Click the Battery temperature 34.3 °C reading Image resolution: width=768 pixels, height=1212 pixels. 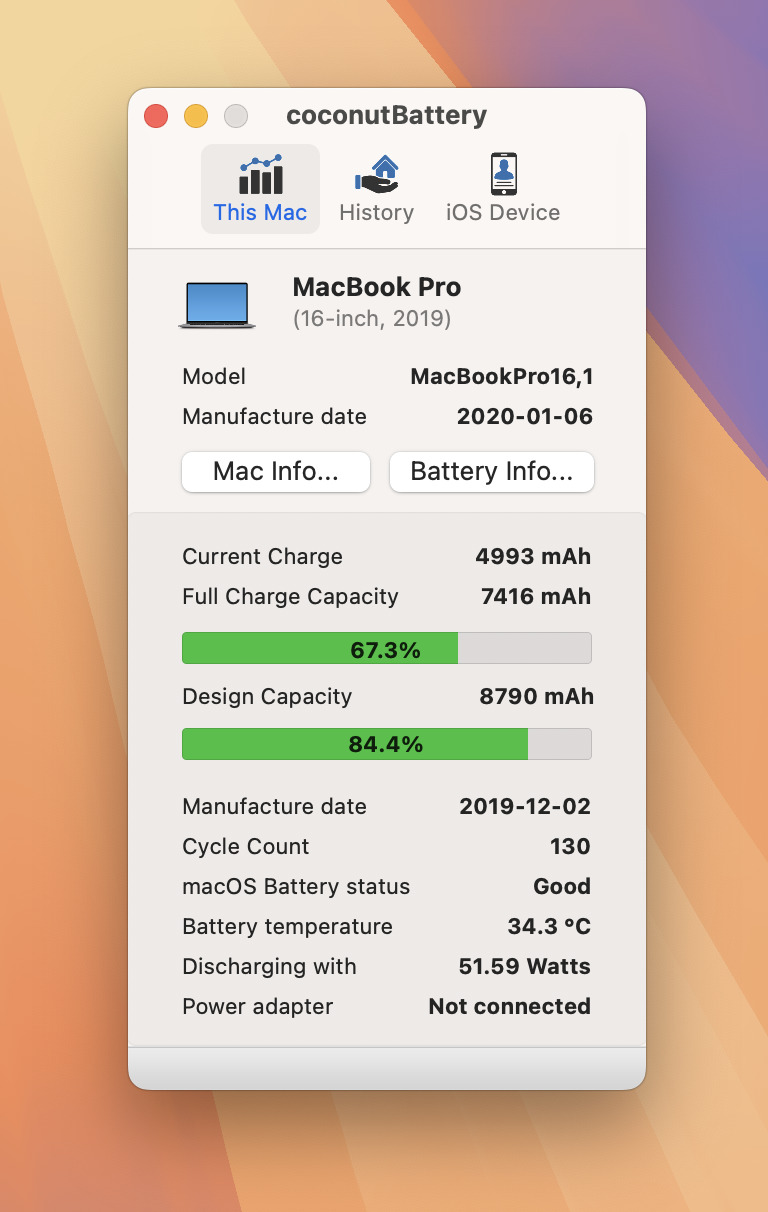[549, 927]
